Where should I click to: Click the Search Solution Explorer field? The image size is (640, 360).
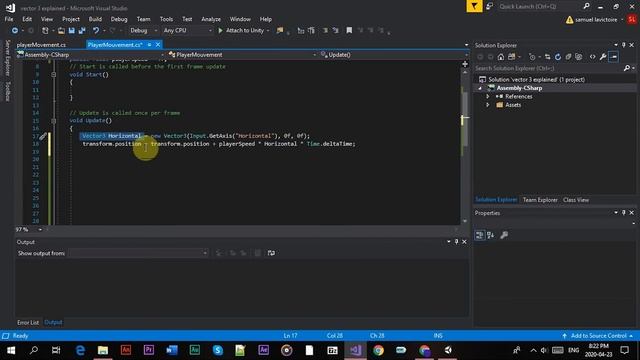[x=549, y=69]
